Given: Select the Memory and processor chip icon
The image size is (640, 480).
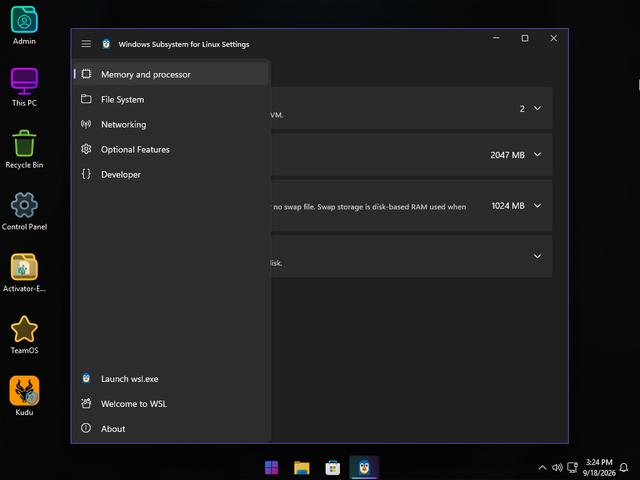Looking at the screenshot, I should click(86, 74).
